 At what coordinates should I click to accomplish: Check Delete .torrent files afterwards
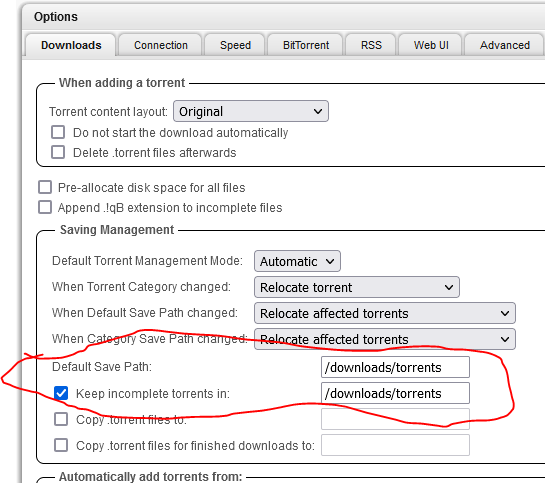[x=58, y=152]
